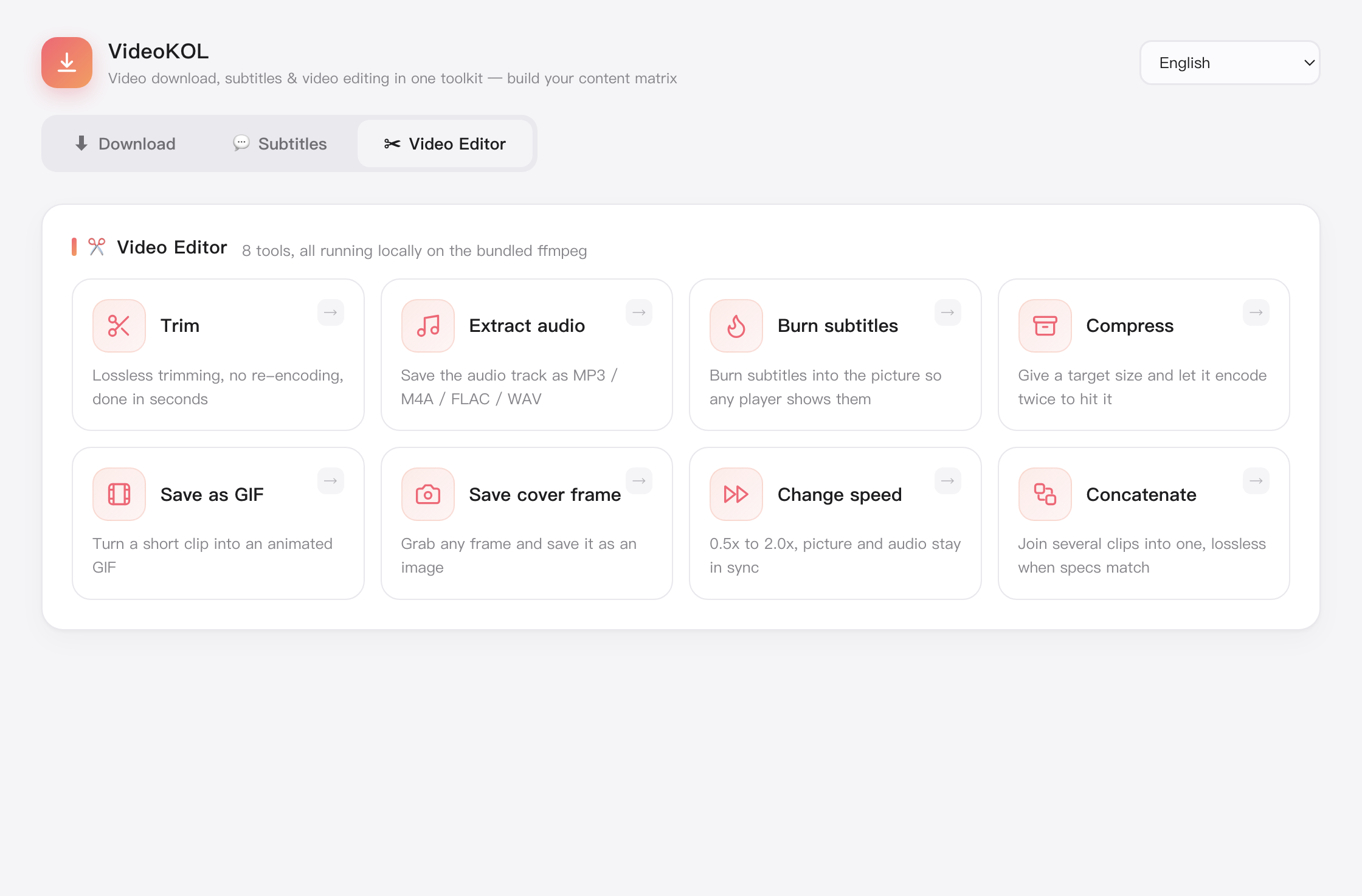
Task: Switch to the Subtitles tab
Action: tap(280, 143)
